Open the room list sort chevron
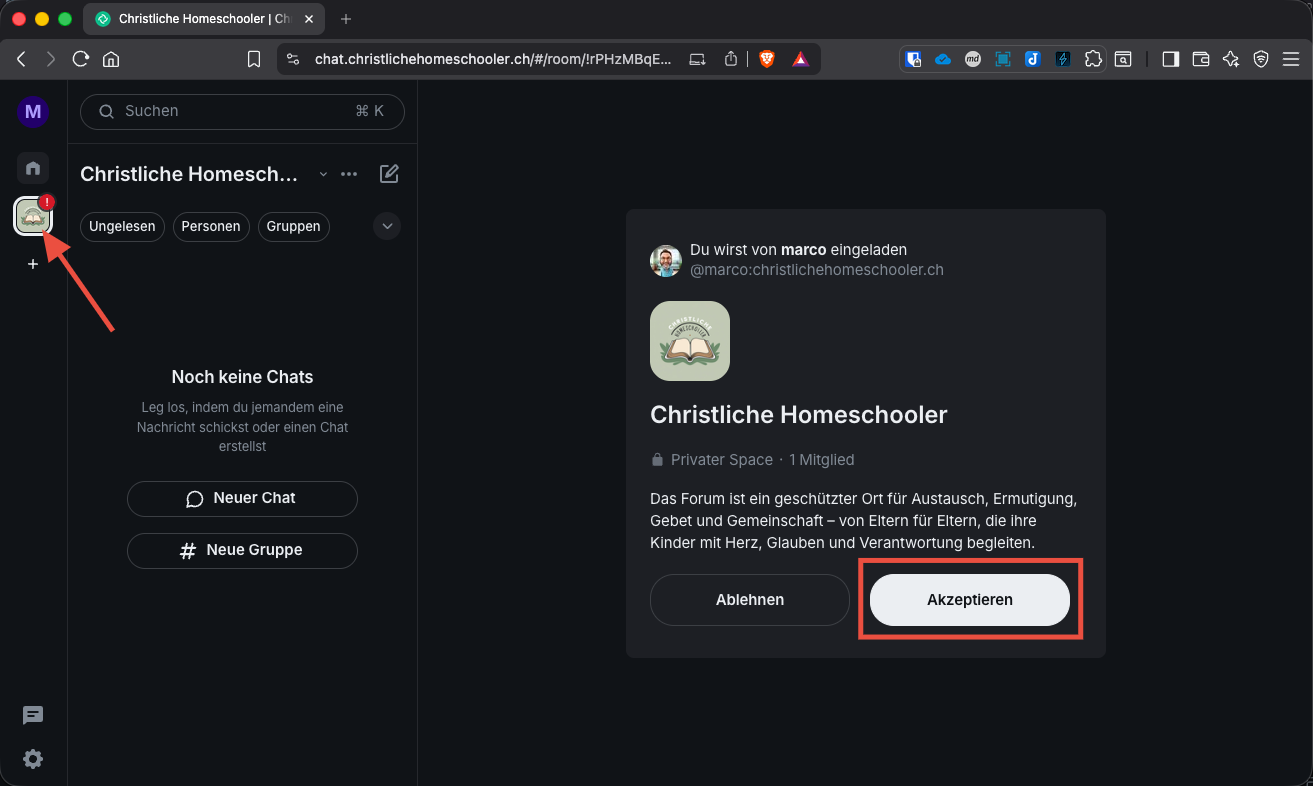 387,226
